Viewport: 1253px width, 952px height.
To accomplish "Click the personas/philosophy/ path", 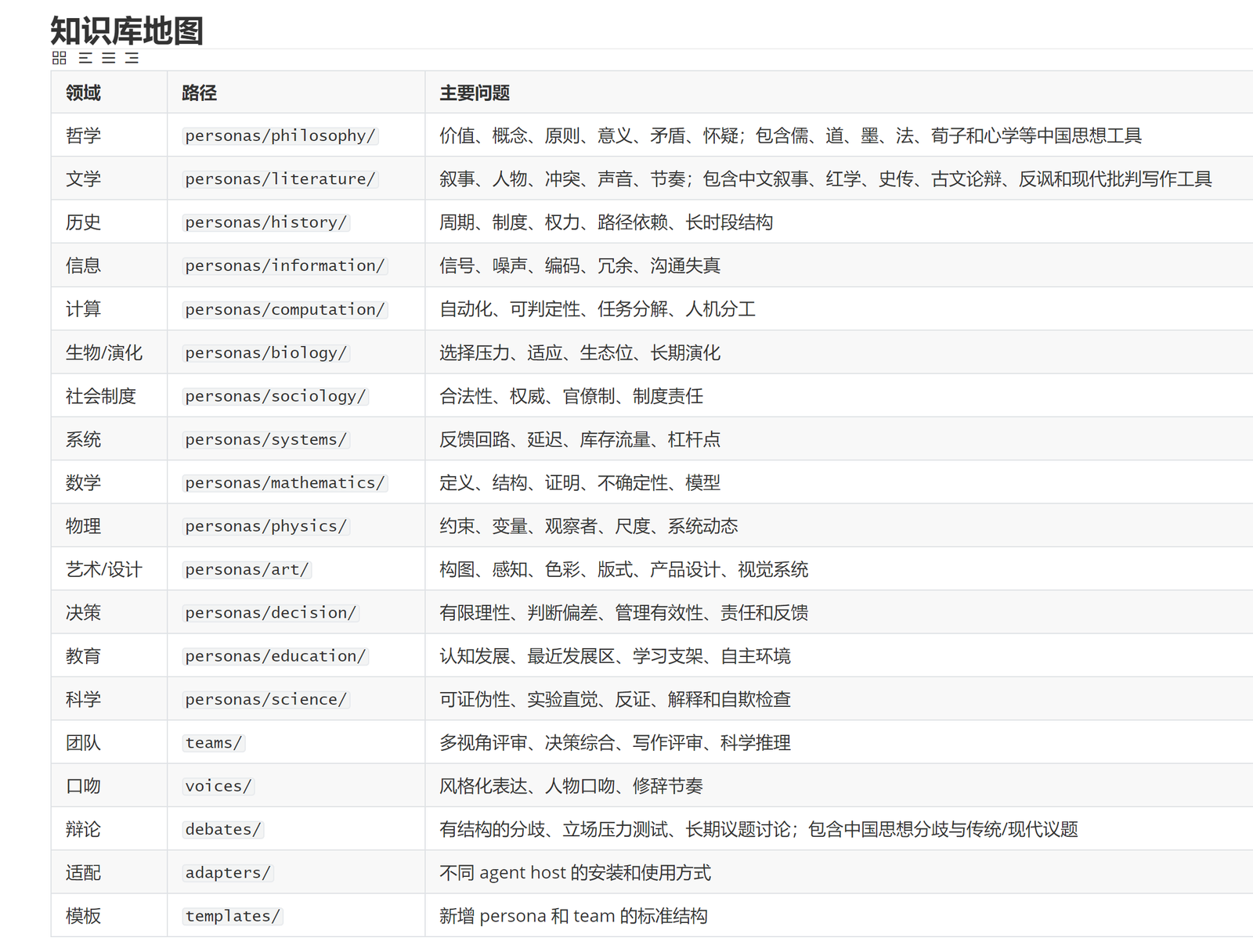I will click(x=280, y=135).
